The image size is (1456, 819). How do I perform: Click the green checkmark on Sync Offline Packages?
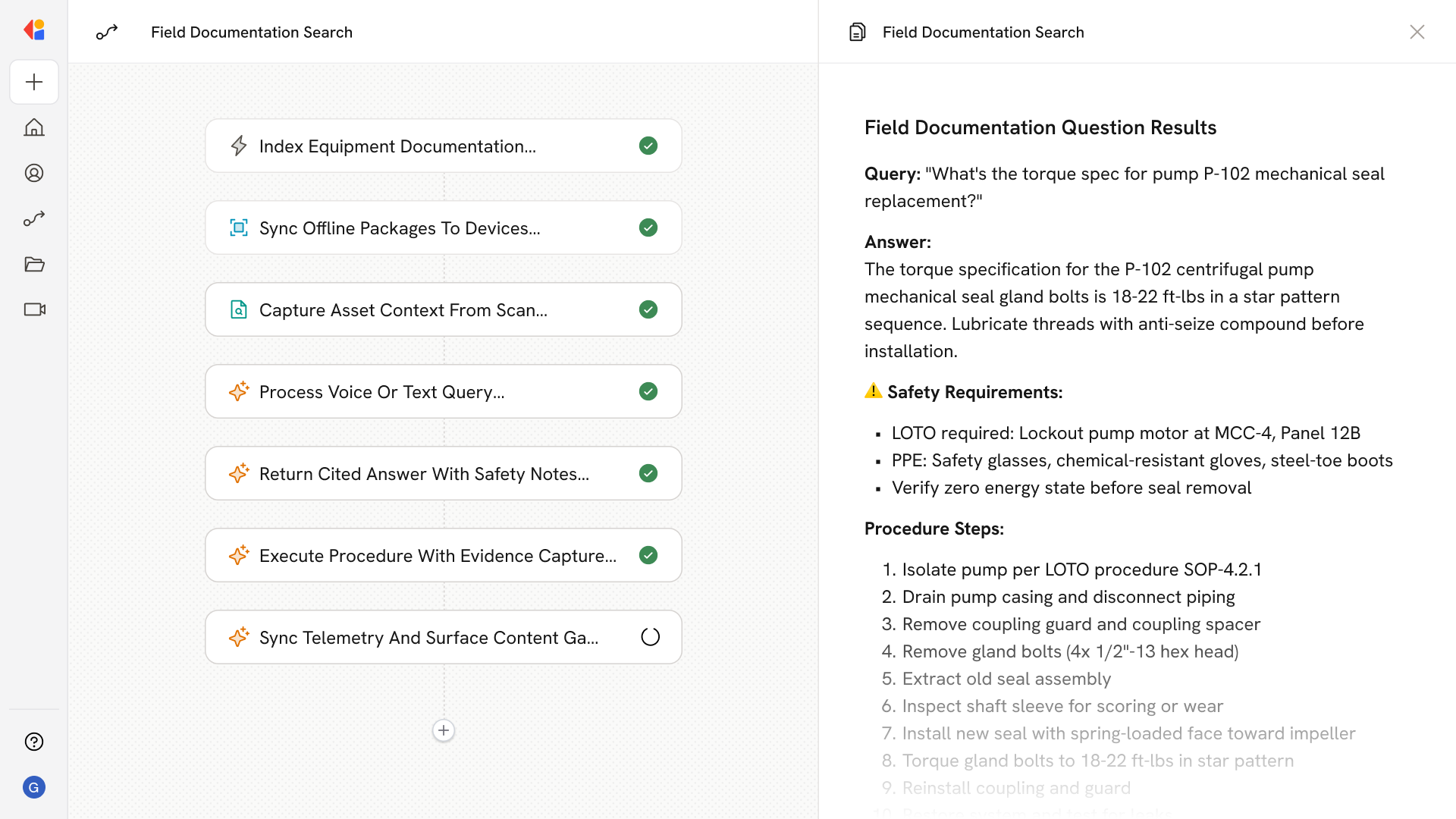648,227
